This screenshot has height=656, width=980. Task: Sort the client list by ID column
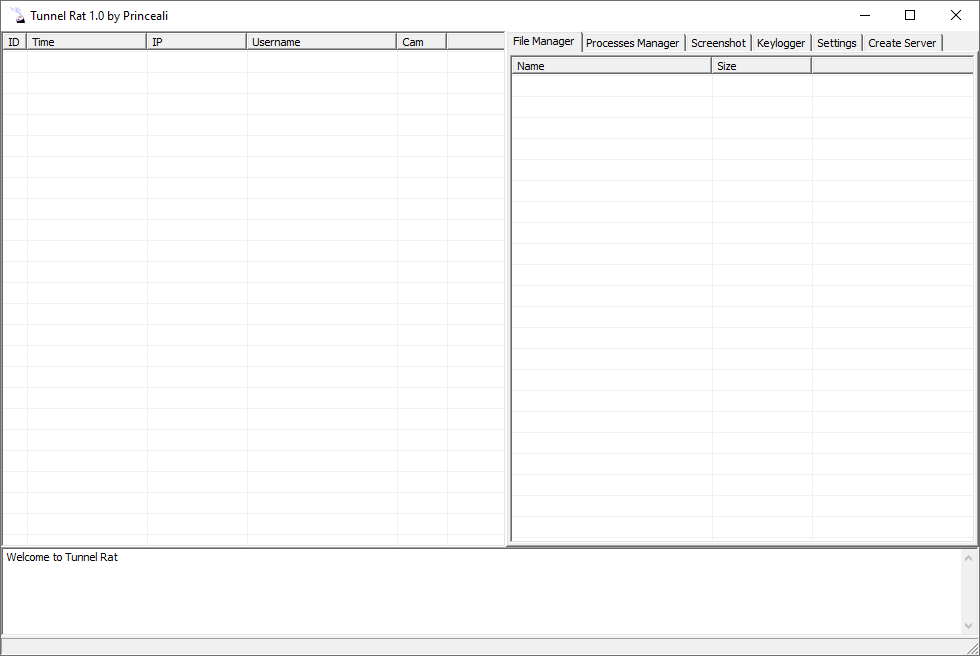point(14,42)
